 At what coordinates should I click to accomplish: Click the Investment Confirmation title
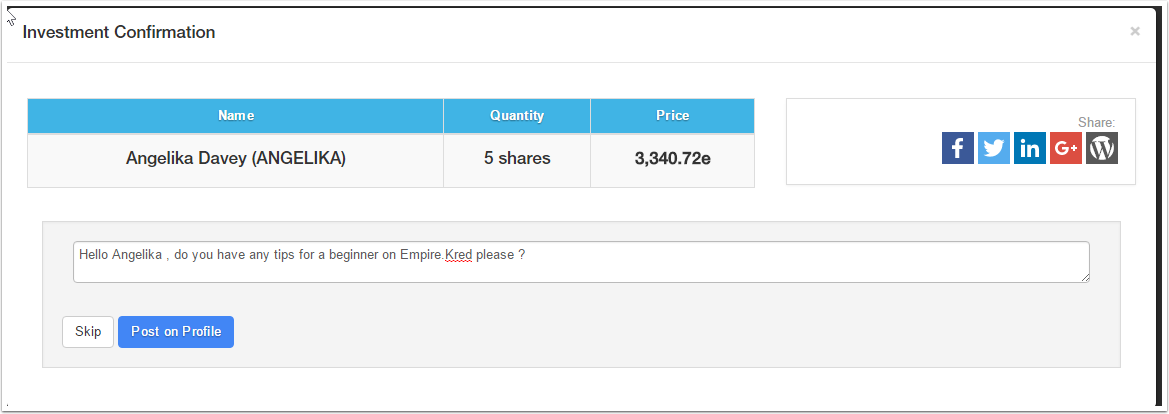(119, 32)
